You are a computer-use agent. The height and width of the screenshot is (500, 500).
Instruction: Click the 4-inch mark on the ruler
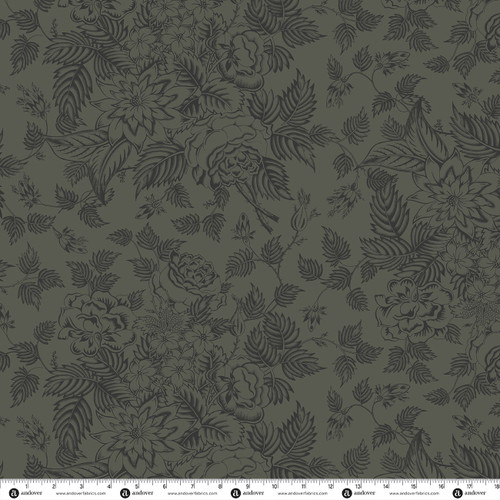[x=109, y=487]
